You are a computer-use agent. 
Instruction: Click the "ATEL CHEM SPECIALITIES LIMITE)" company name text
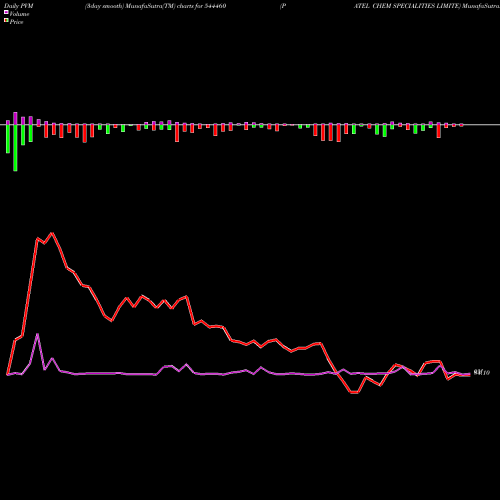[407, 6]
